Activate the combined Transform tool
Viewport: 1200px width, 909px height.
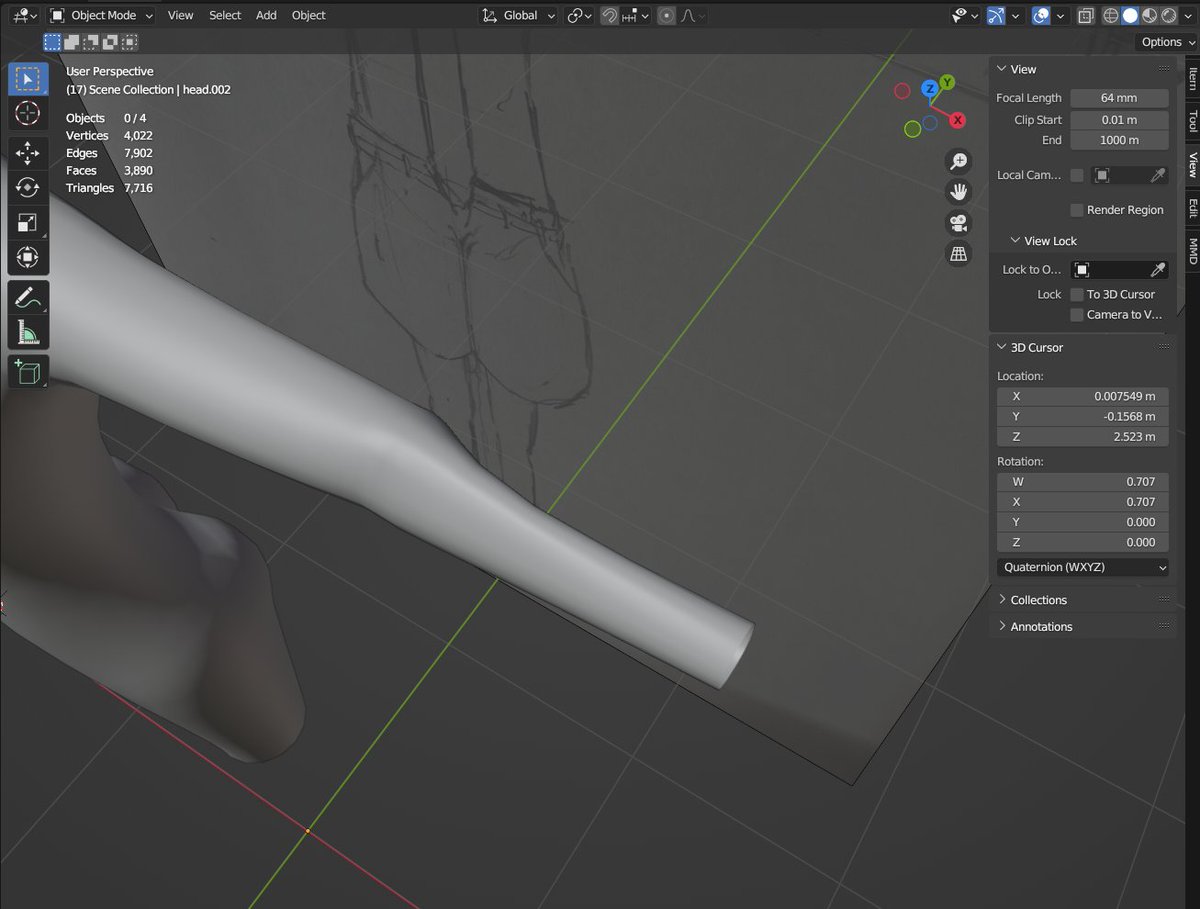click(x=28, y=258)
